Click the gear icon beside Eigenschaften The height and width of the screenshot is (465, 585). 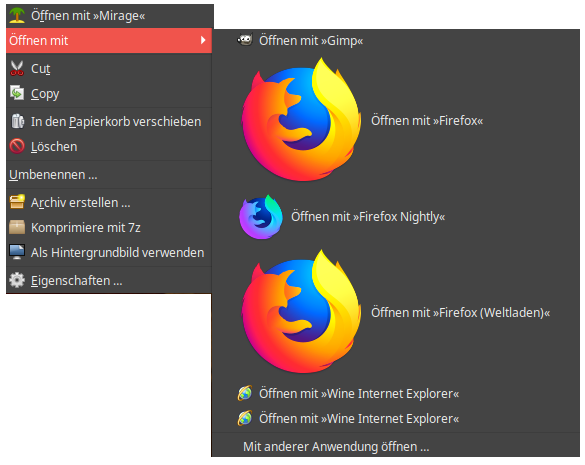(x=17, y=280)
